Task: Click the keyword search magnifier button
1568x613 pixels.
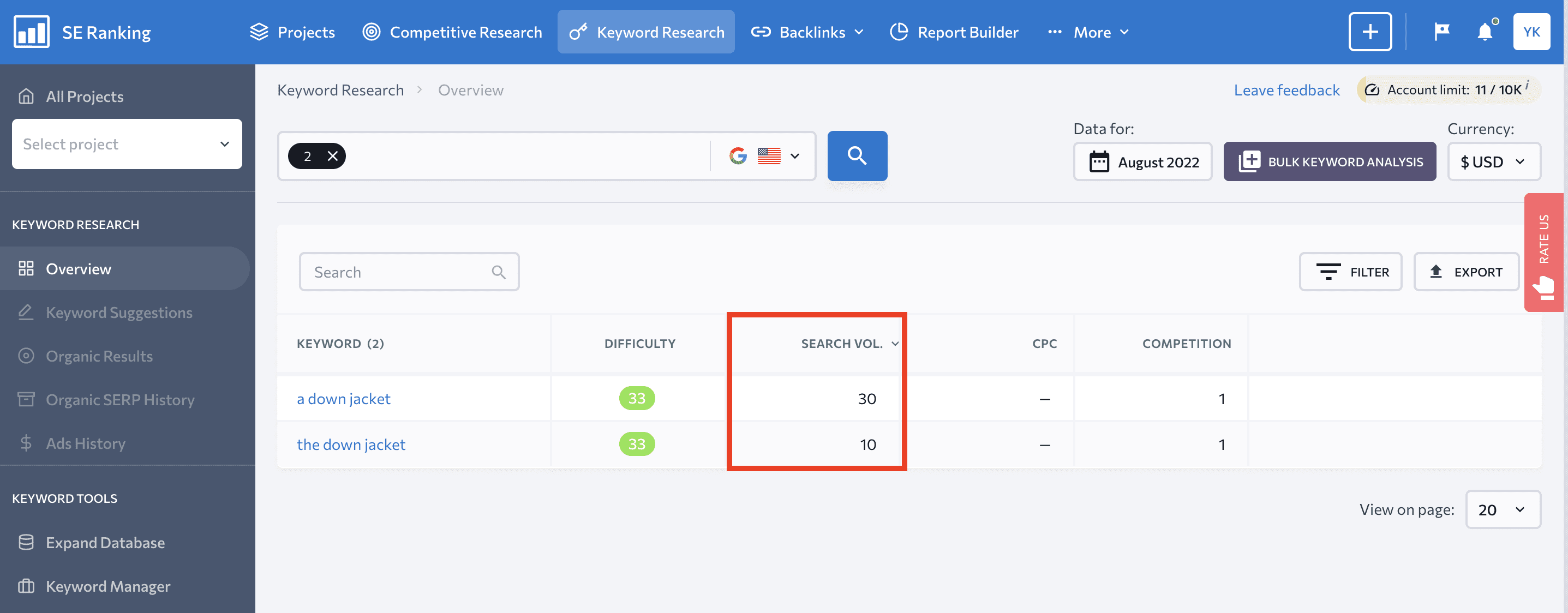Action: click(857, 155)
